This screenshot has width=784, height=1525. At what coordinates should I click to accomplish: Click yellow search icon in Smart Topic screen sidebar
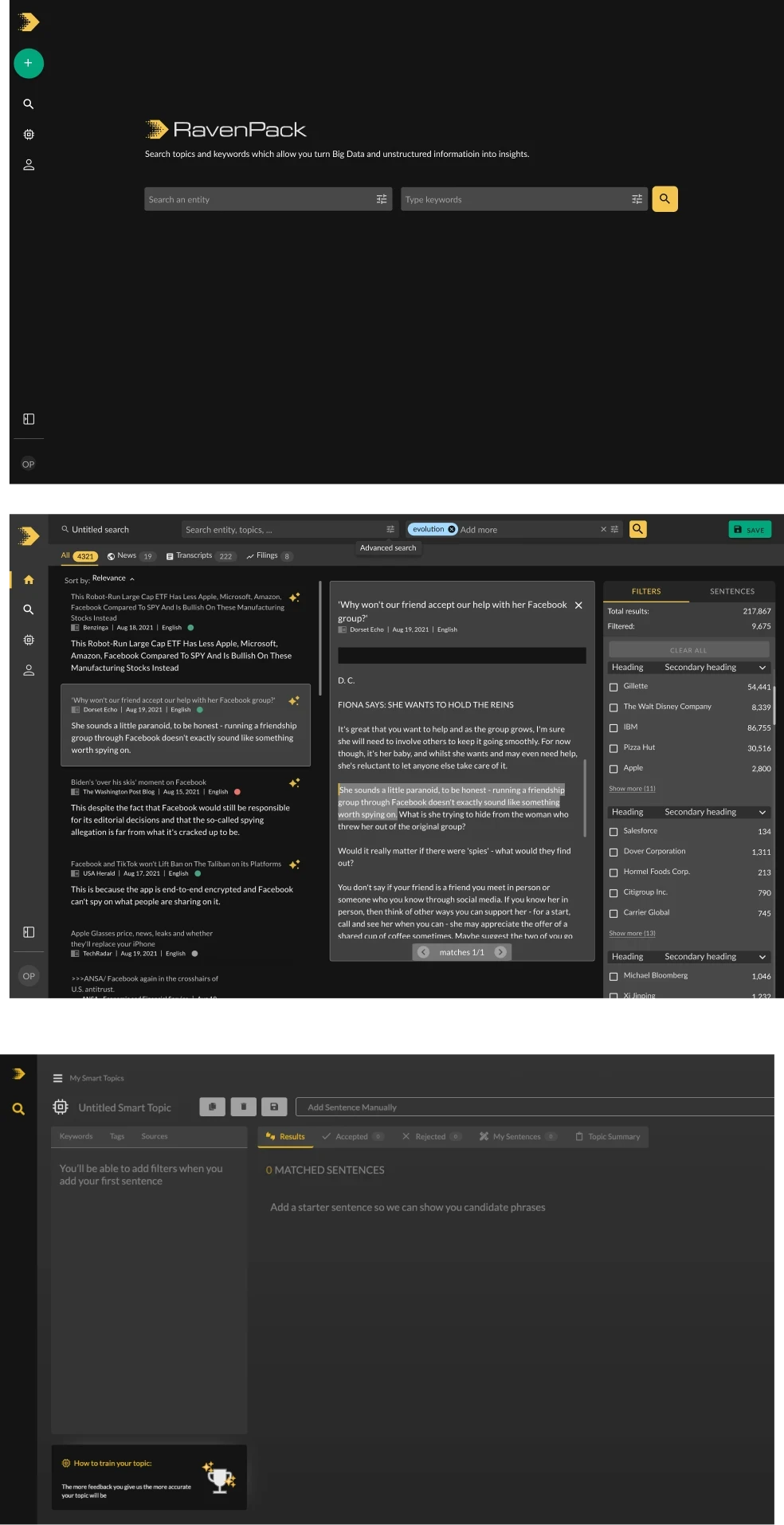point(18,1108)
